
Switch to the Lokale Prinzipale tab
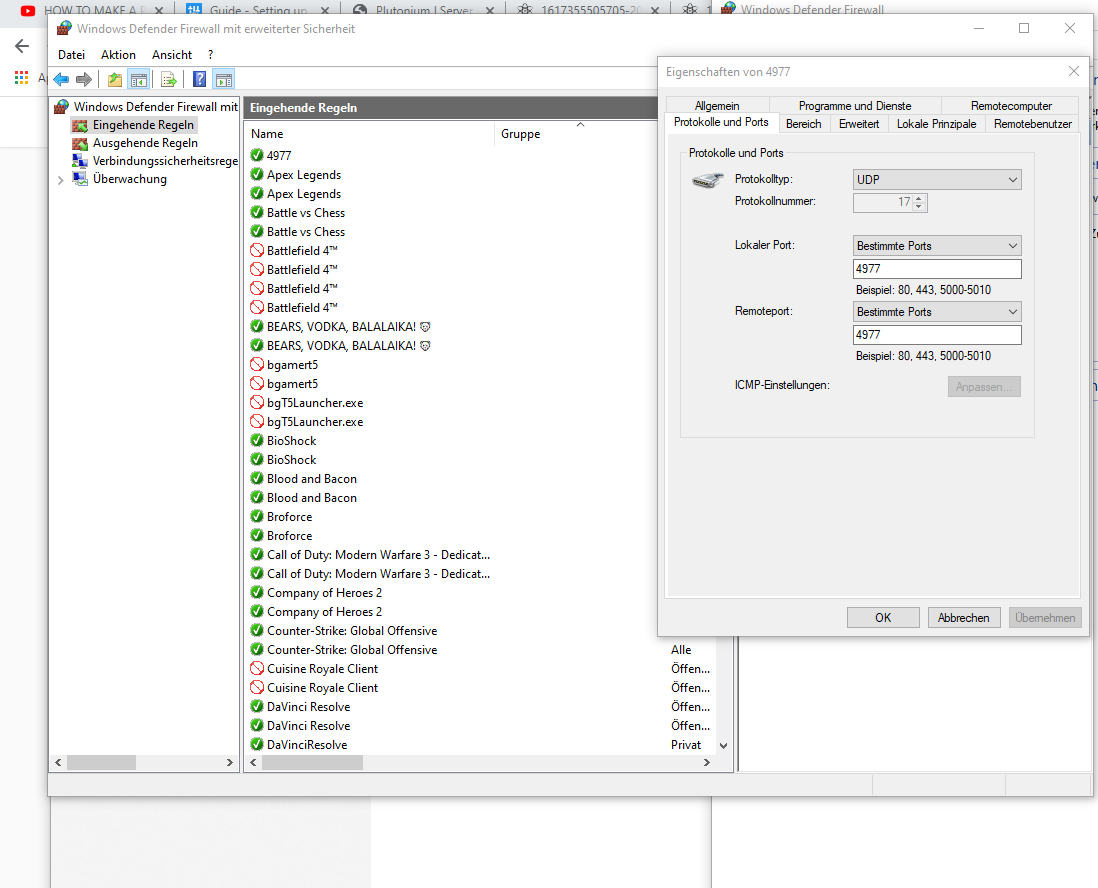click(936, 124)
